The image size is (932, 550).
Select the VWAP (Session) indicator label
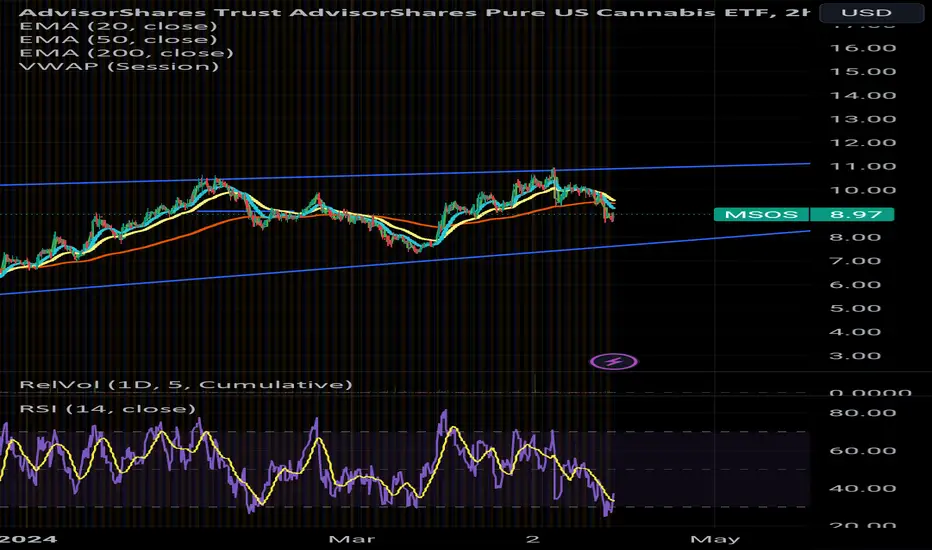(119, 66)
